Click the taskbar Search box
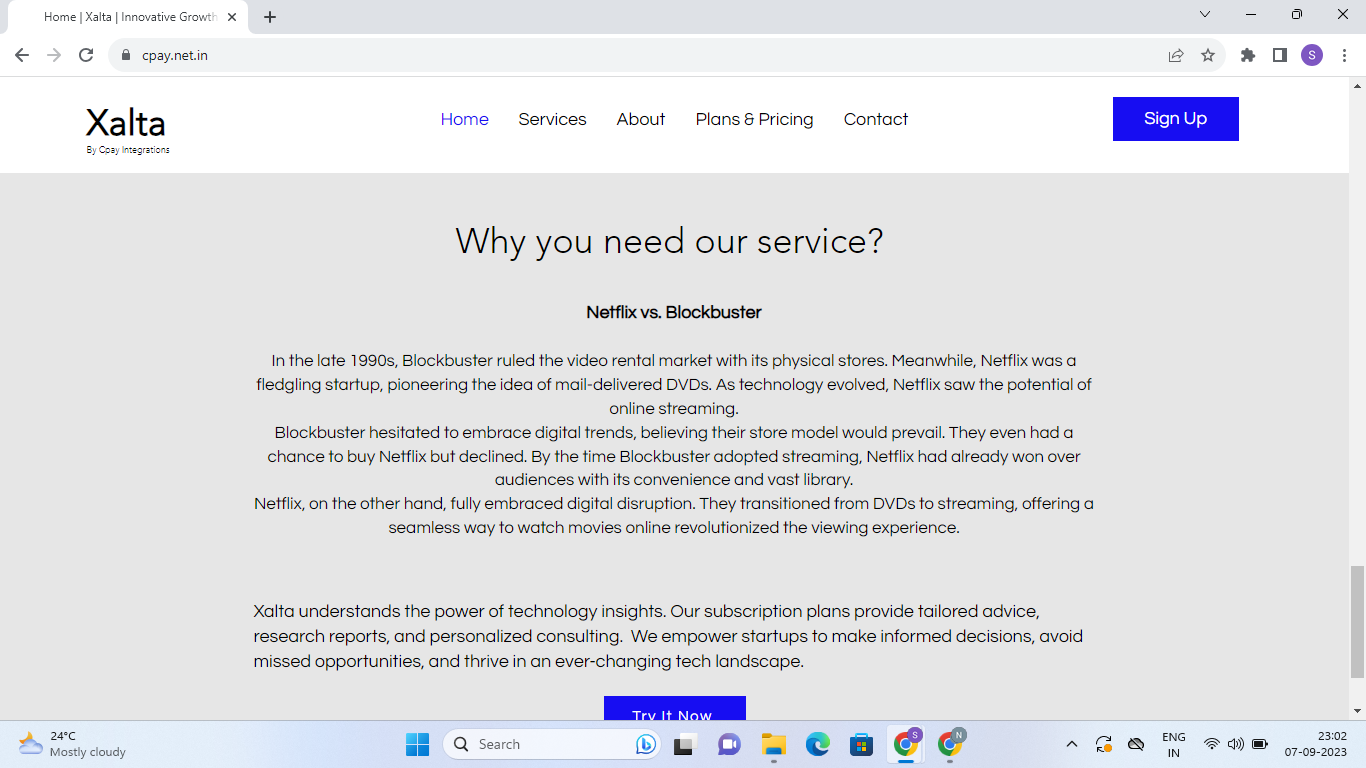 tap(552, 744)
